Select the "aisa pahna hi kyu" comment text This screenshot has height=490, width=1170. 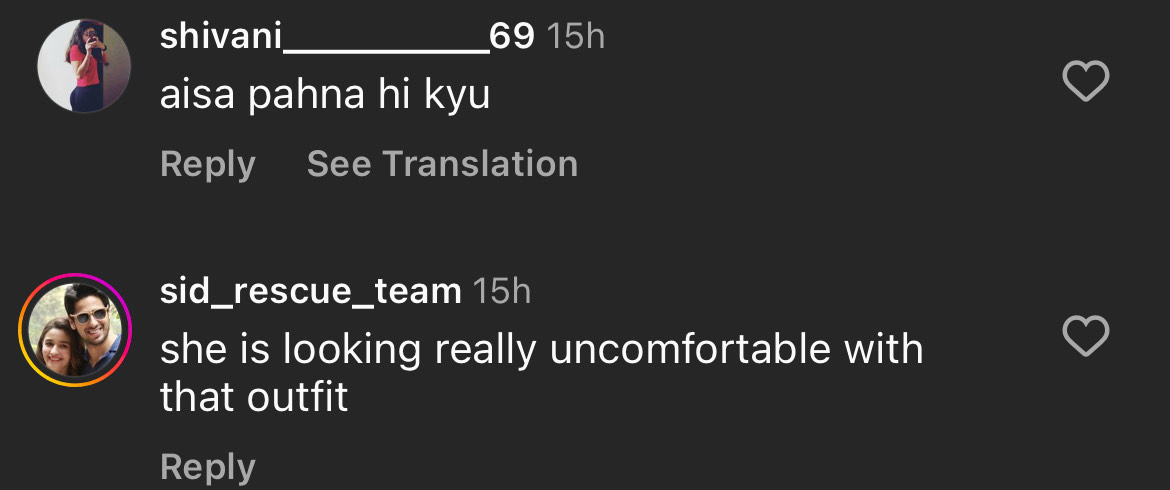[x=325, y=96]
